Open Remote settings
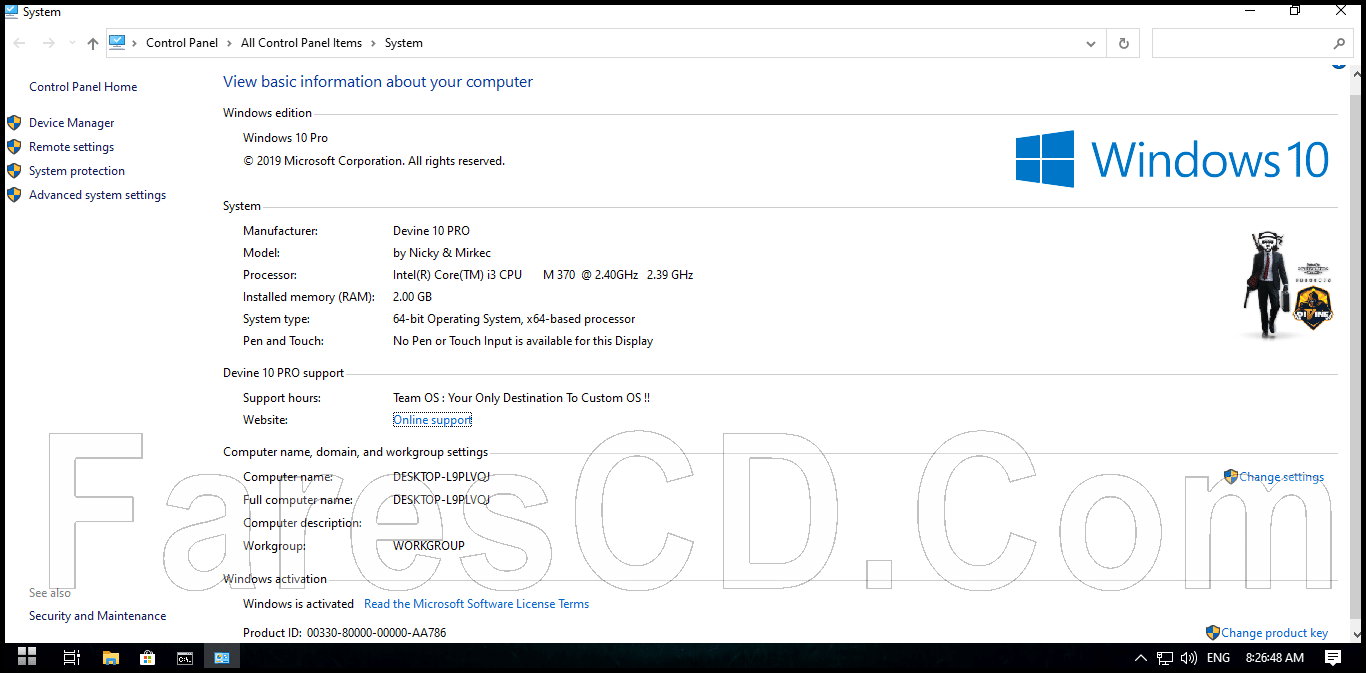1366x673 pixels. (71, 147)
